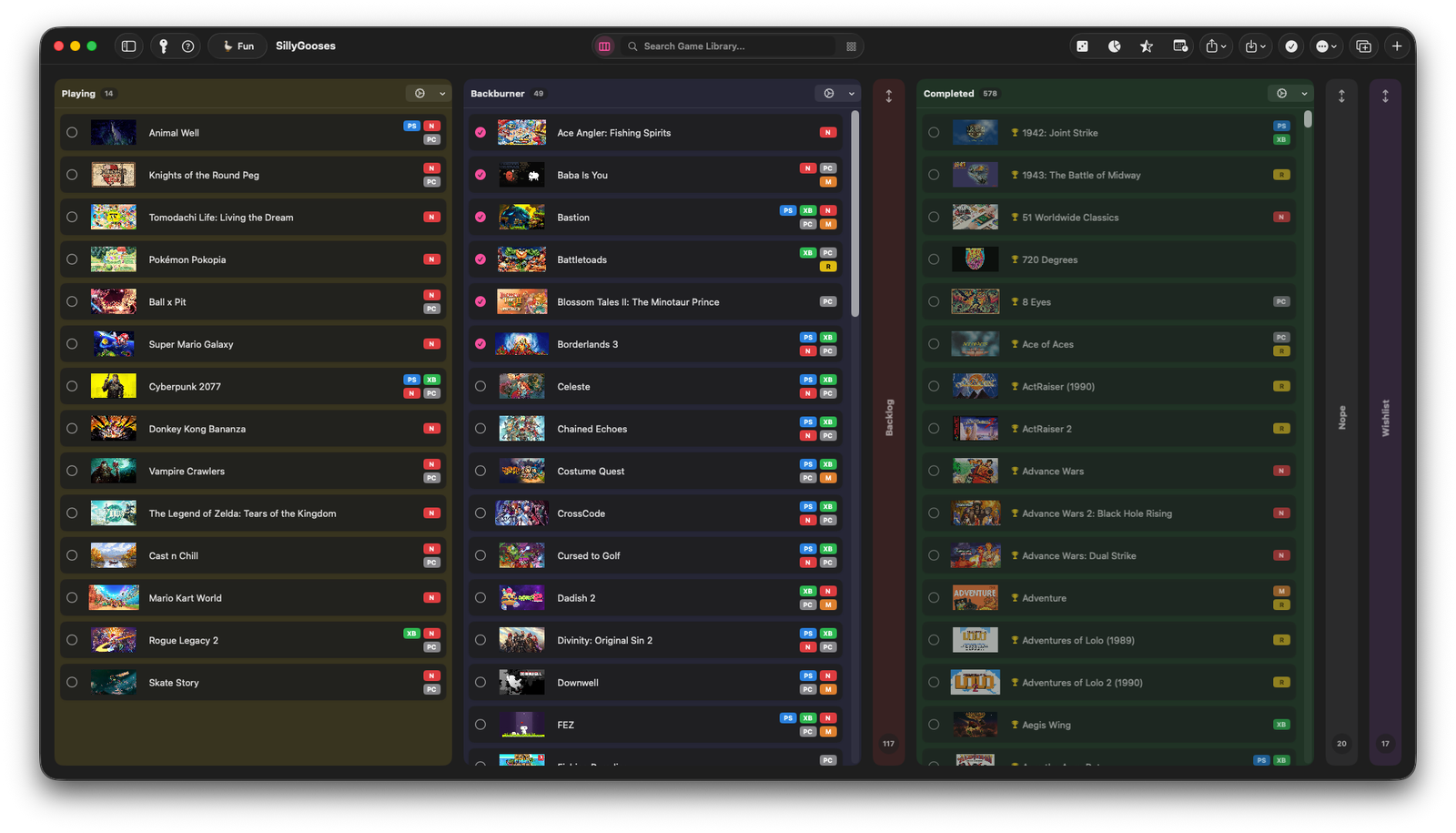This screenshot has width=1456, height=833.
Task: Open the share dropdown in the toolbar
Action: (x=1217, y=46)
